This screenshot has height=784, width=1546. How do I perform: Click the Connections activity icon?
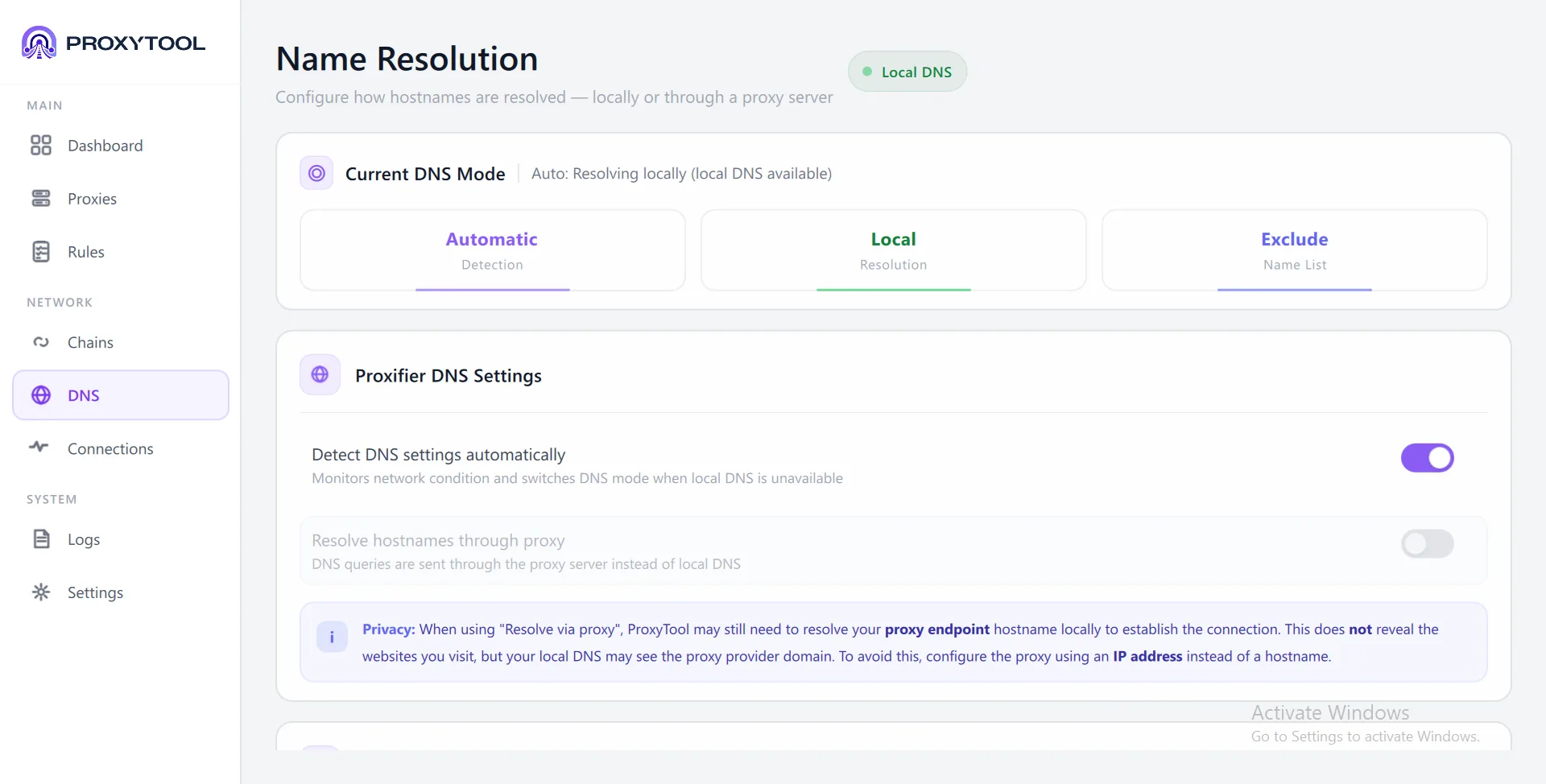pos(39,447)
